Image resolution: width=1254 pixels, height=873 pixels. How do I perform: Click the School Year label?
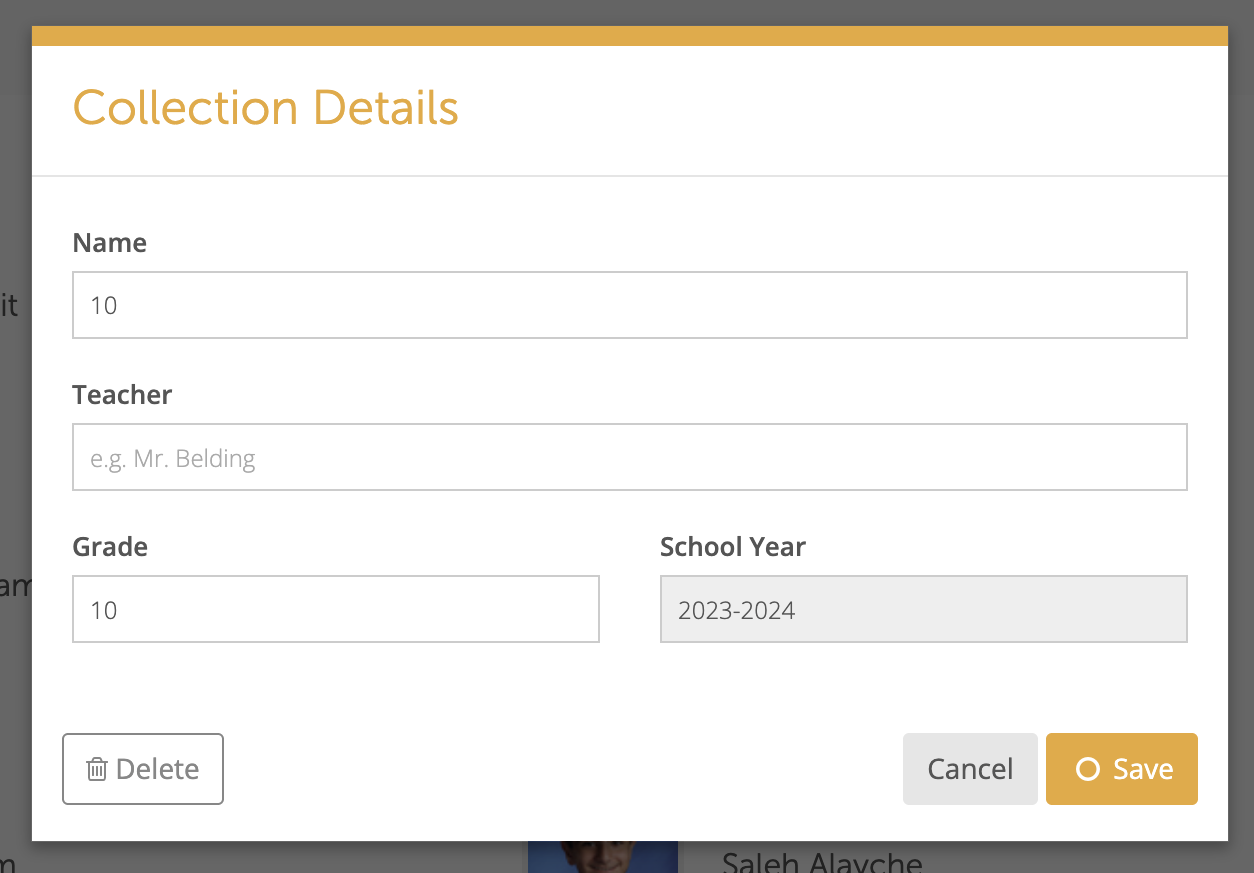coord(733,547)
